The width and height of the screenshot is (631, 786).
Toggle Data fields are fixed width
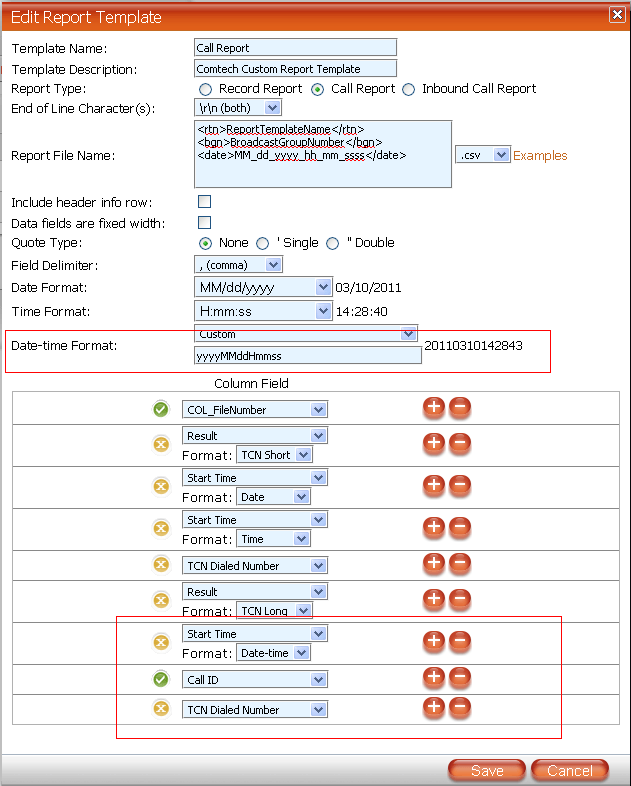204,223
